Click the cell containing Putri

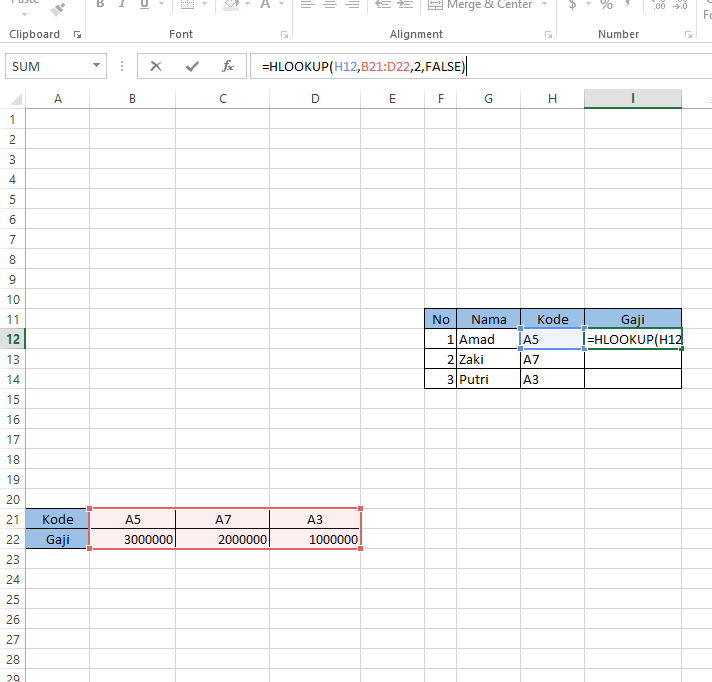pyautogui.click(x=488, y=379)
